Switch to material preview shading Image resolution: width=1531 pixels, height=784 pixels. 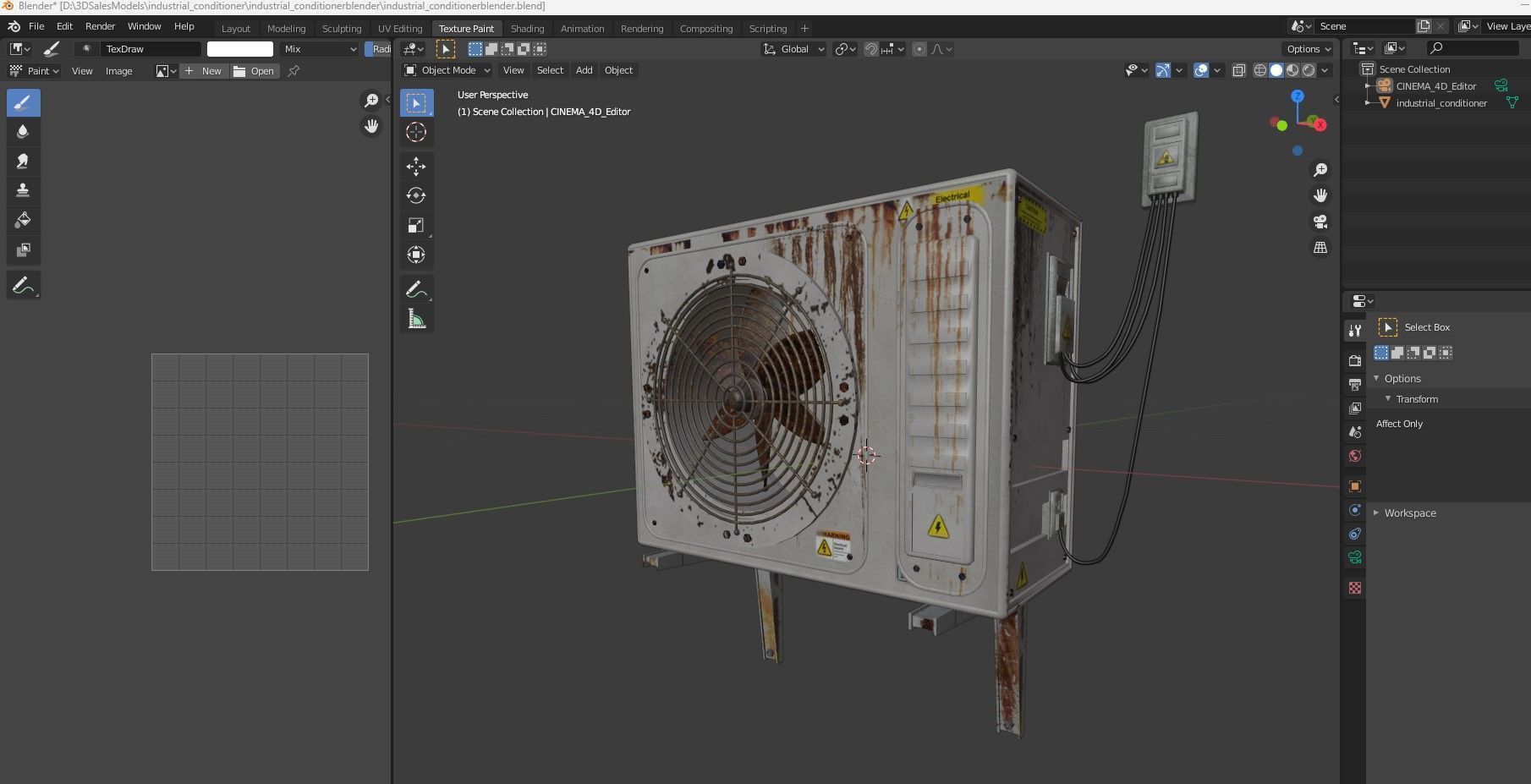1292,70
